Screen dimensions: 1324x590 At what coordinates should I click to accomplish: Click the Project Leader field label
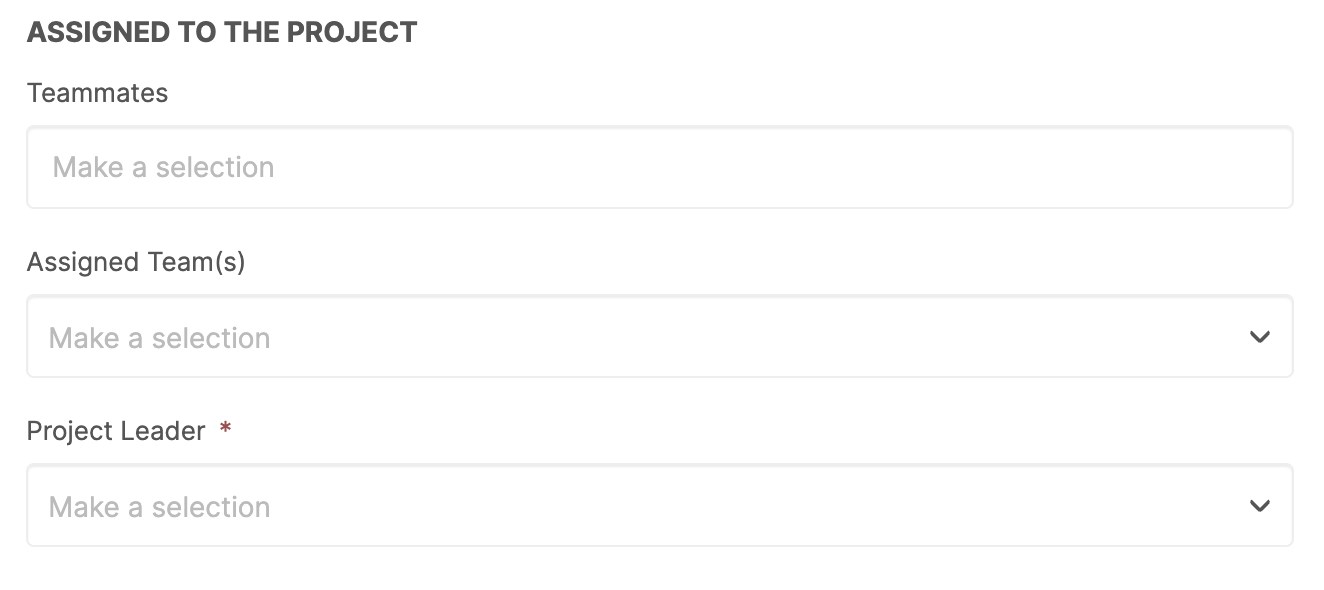(116, 431)
